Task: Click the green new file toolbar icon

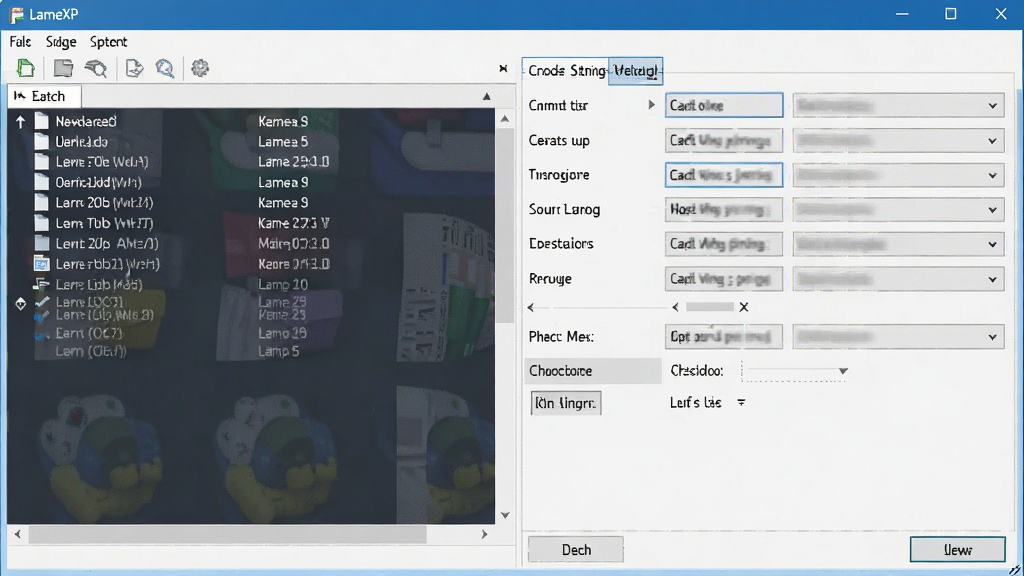Action: coord(25,68)
